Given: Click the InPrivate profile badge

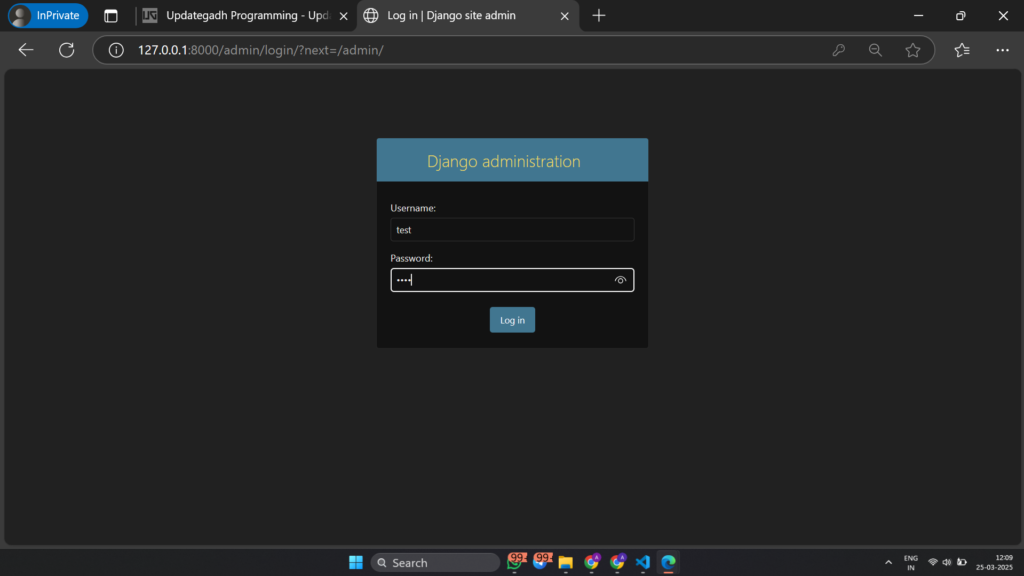Looking at the screenshot, I should pyautogui.click(x=48, y=16).
